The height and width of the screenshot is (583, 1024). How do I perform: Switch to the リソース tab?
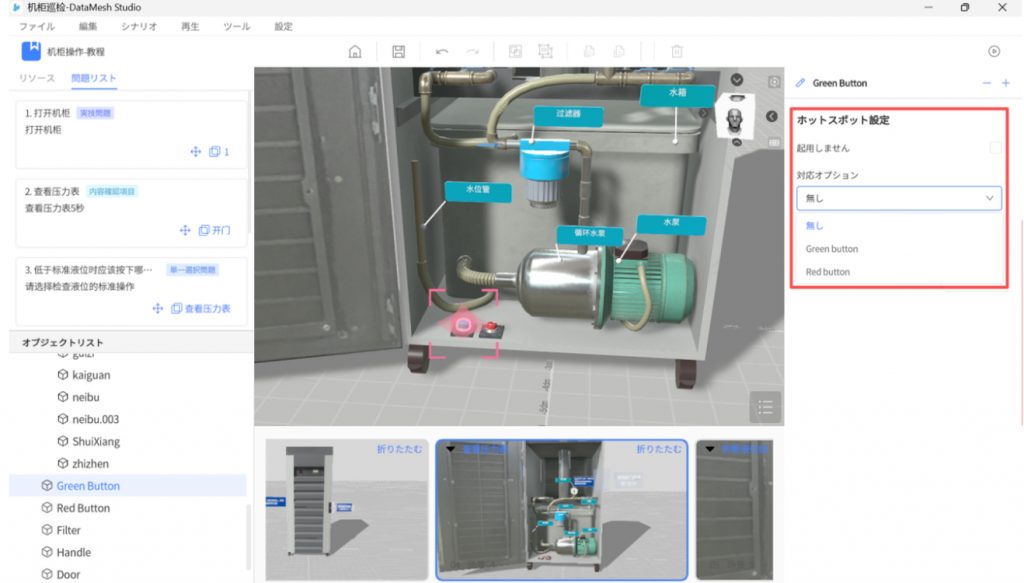(x=37, y=78)
